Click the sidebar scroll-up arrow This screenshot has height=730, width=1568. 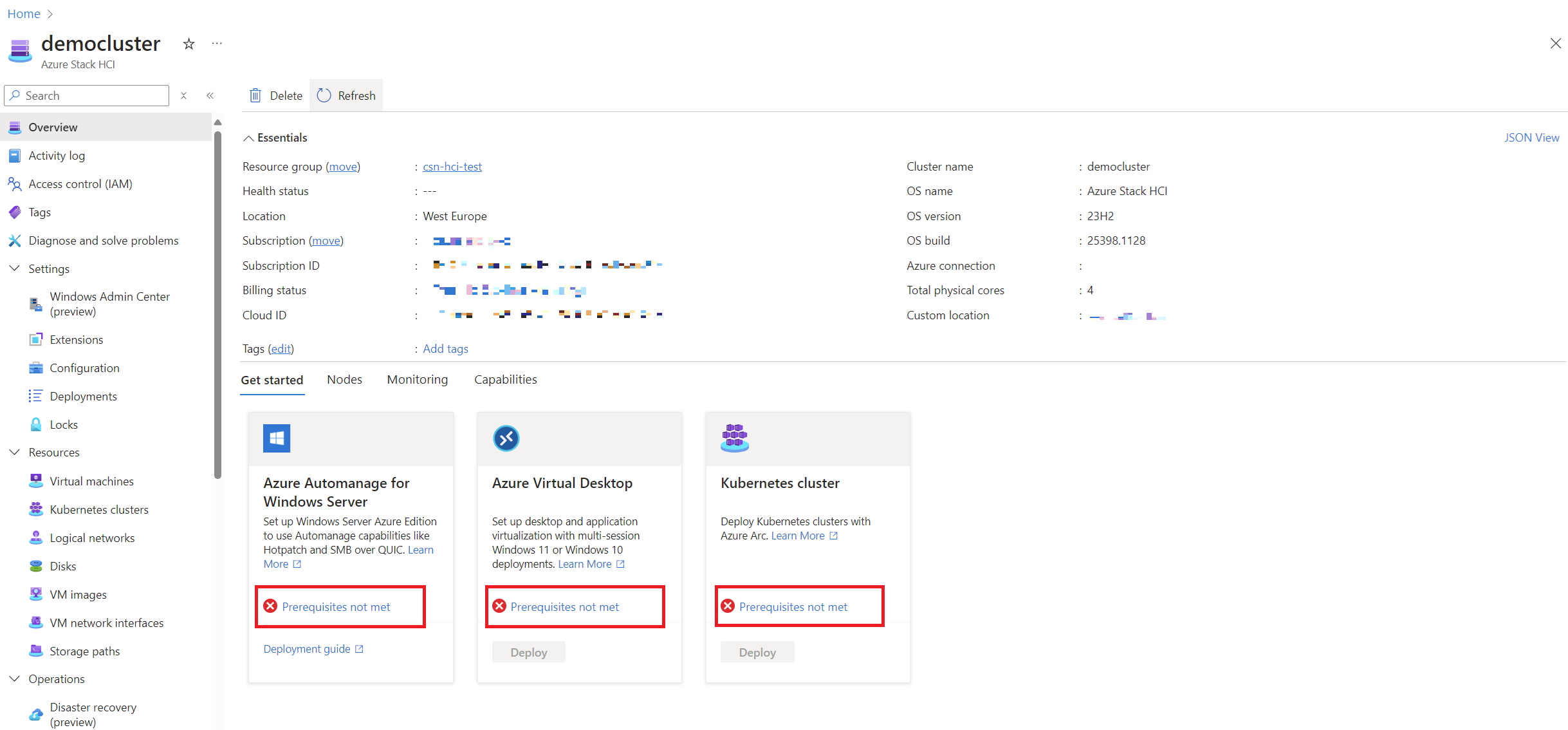click(x=217, y=122)
